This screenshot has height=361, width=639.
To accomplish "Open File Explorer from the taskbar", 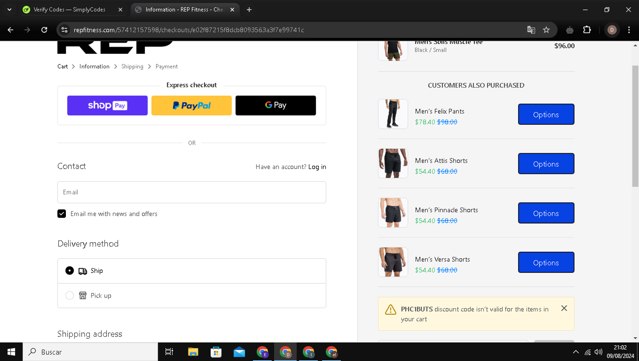I will 193,352.
